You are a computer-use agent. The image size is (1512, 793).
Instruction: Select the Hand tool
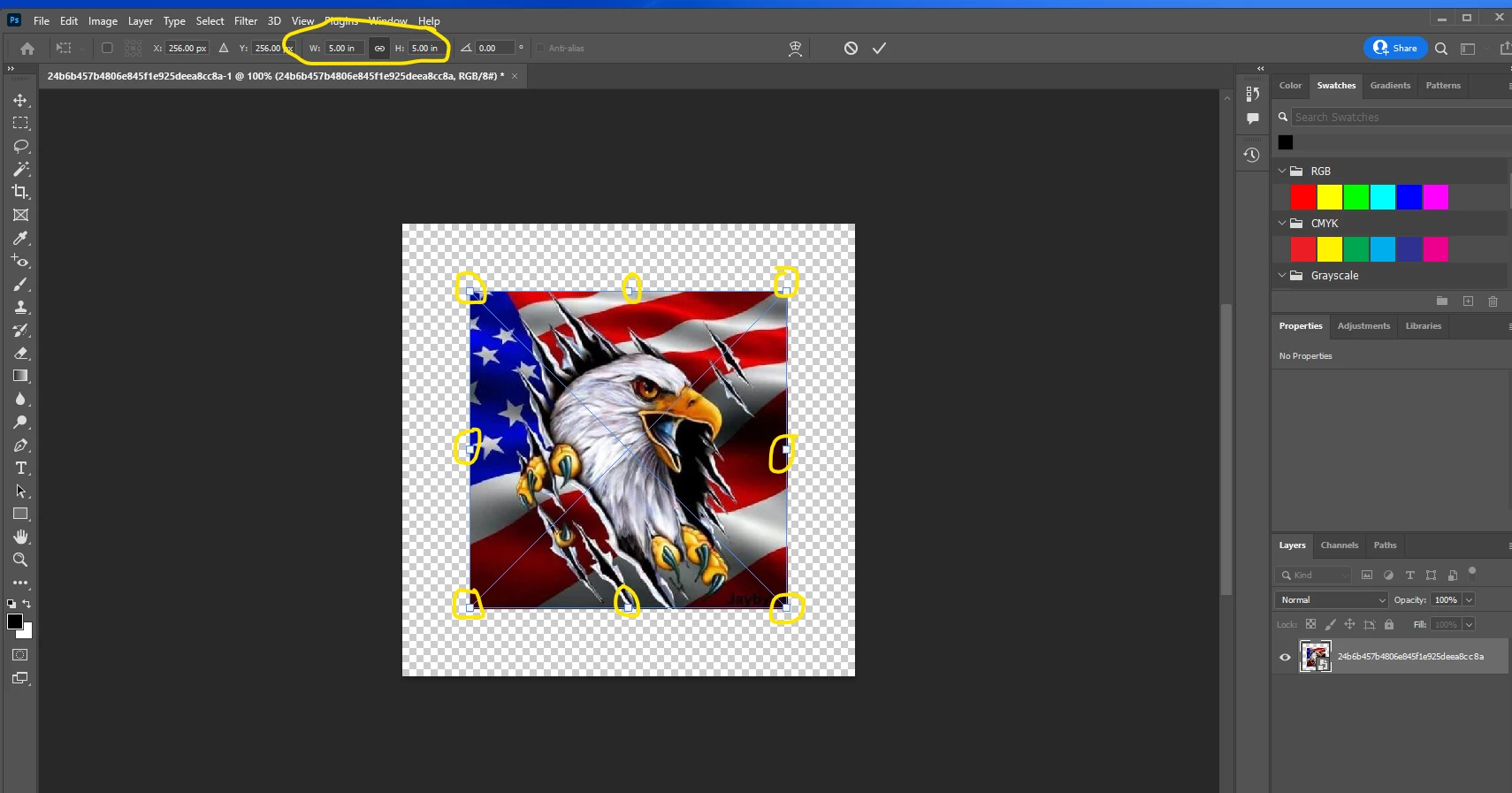pos(20,537)
